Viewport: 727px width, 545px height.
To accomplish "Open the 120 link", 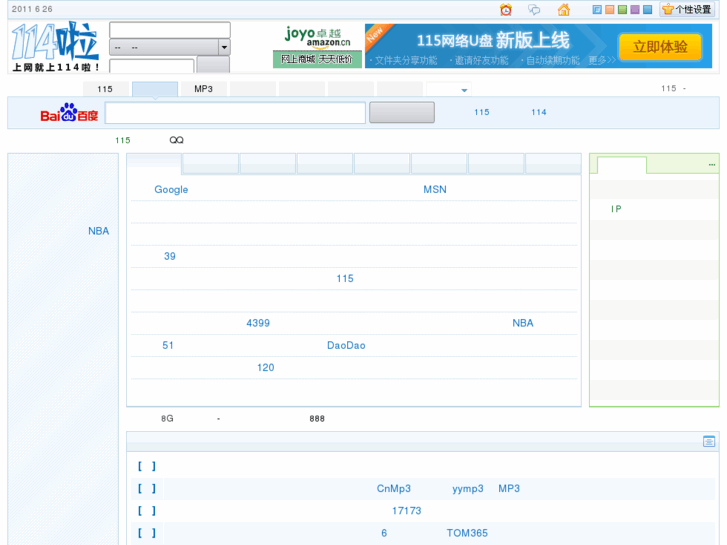I will click(x=266, y=367).
